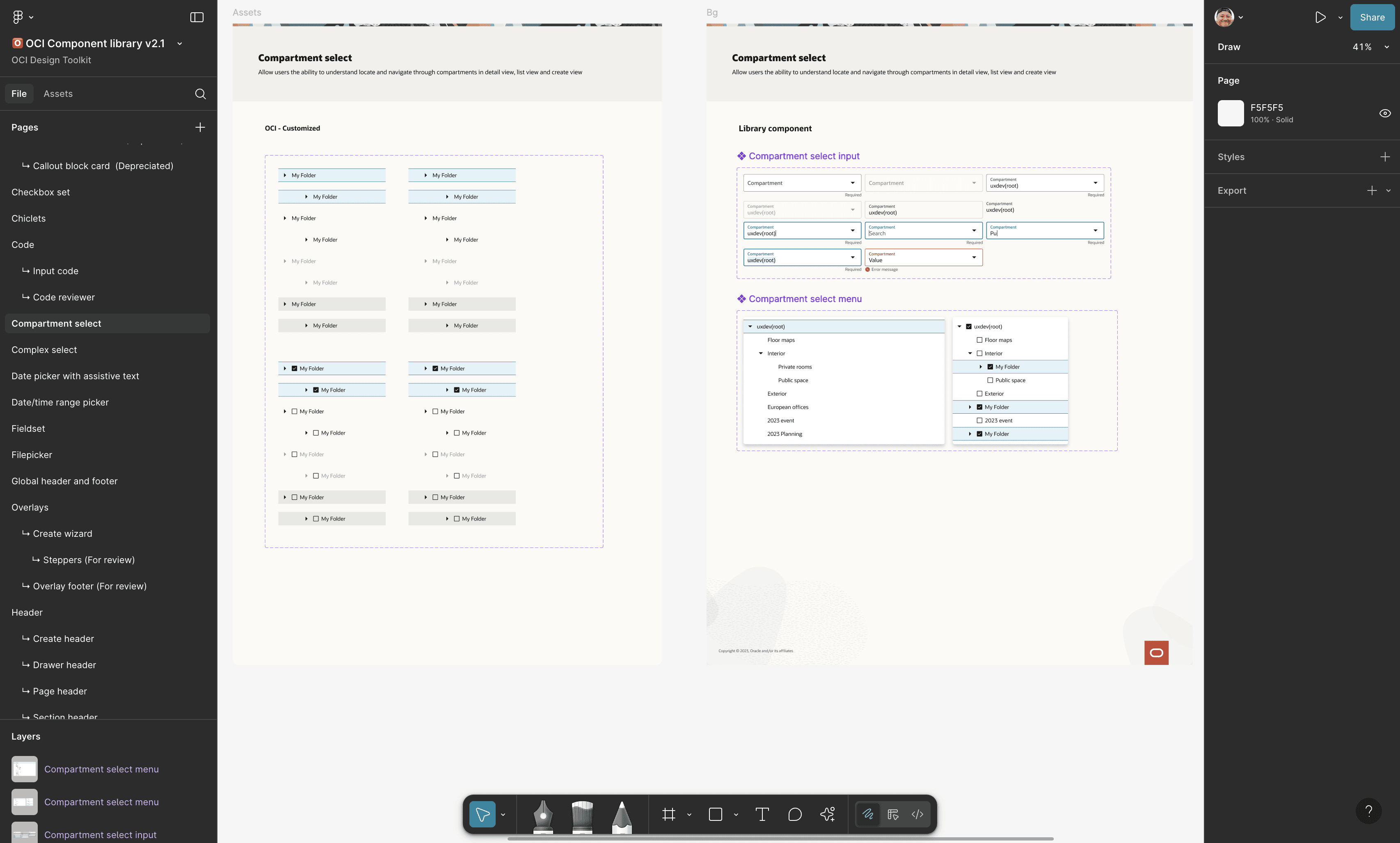
Task: Toggle page background color visibility eye
Action: pos(1385,113)
